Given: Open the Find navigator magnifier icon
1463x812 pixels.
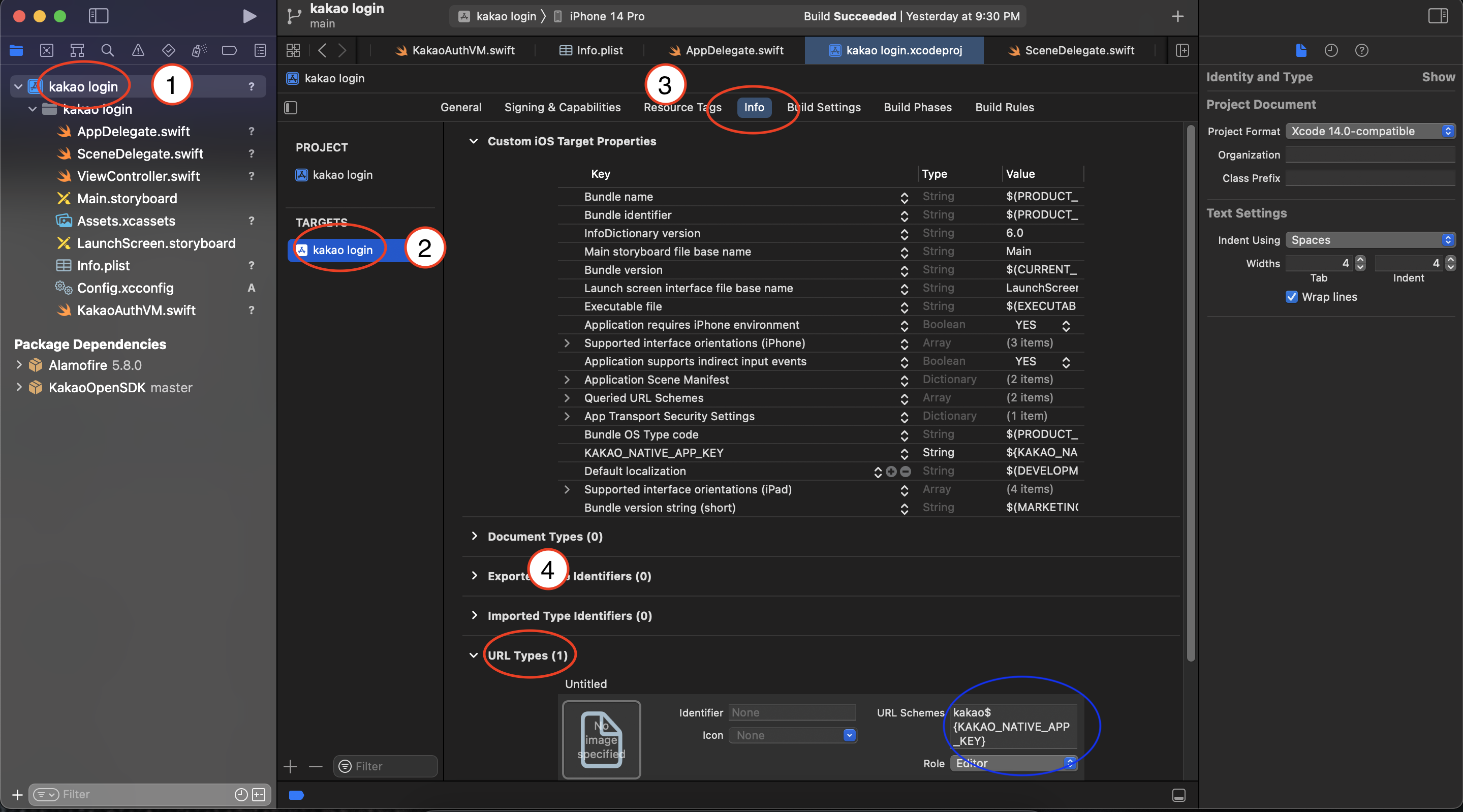Looking at the screenshot, I should pyautogui.click(x=107, y=50).
